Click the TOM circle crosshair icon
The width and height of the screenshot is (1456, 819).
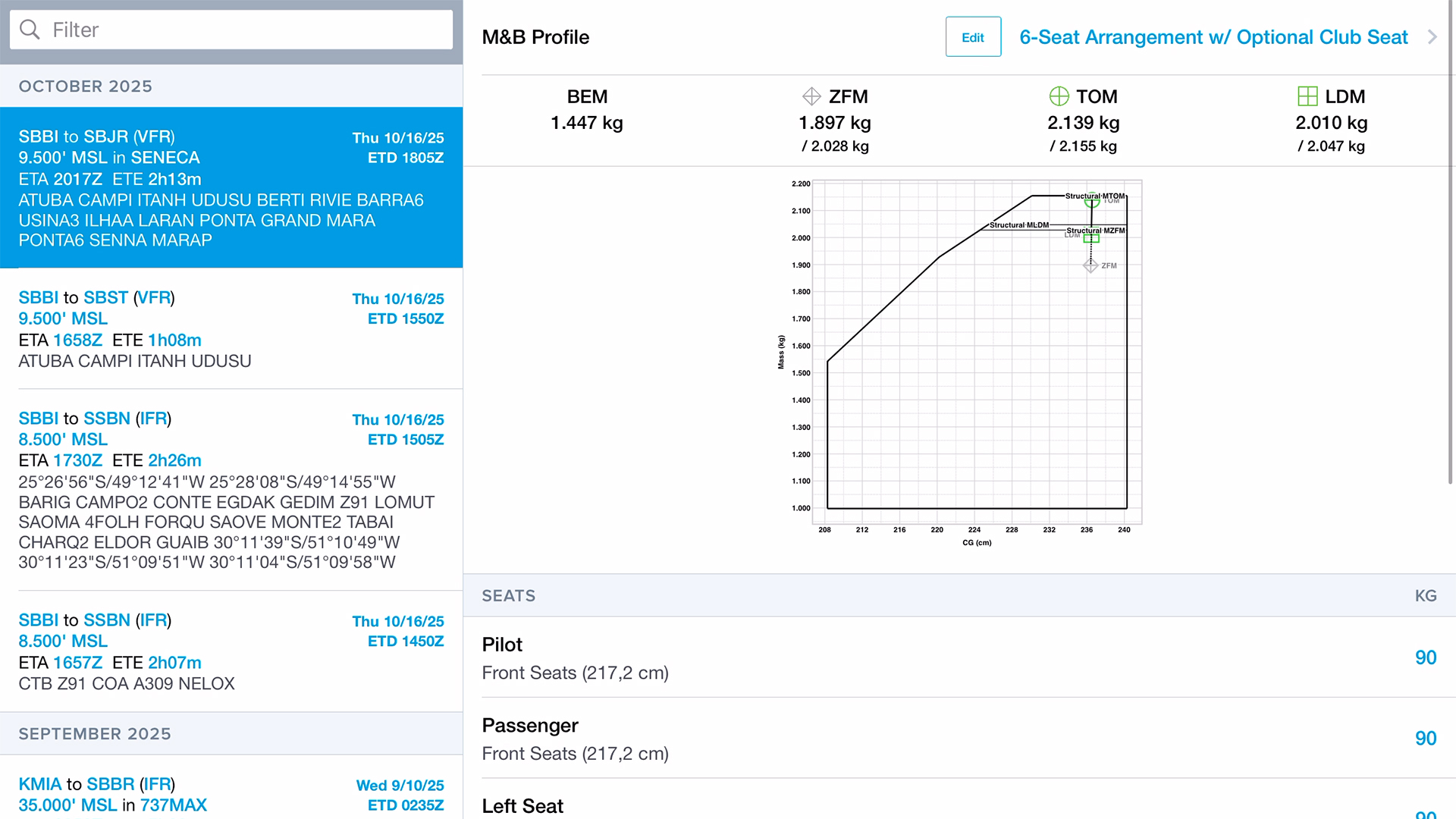[x=1059, y=96]
